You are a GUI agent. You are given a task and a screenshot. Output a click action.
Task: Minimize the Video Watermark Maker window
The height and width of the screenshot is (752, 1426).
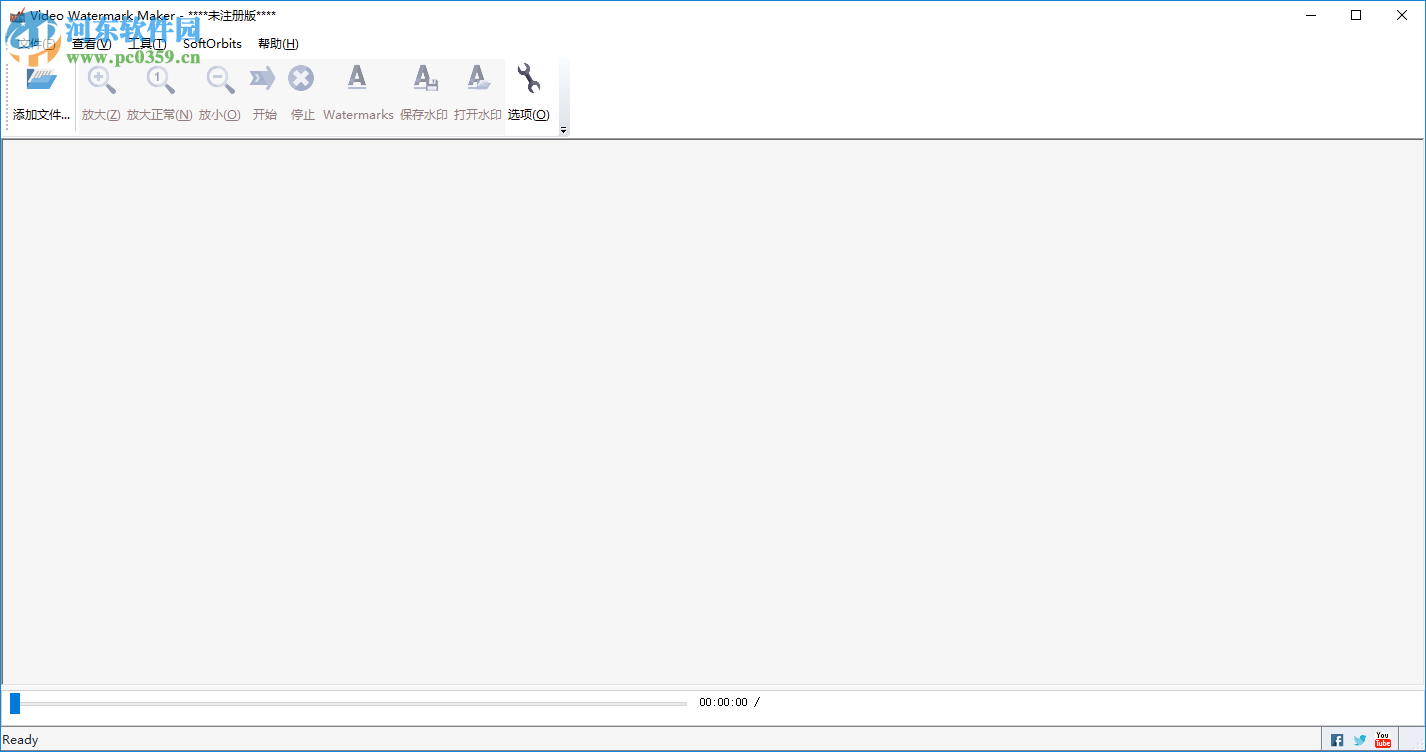point(1310,15)
